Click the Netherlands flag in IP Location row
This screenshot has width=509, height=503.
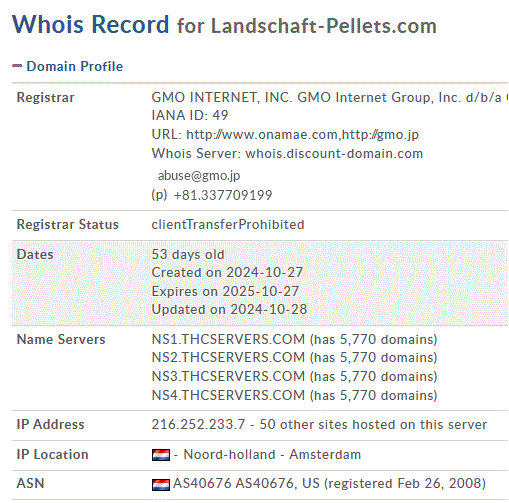[x=161, y=455]
